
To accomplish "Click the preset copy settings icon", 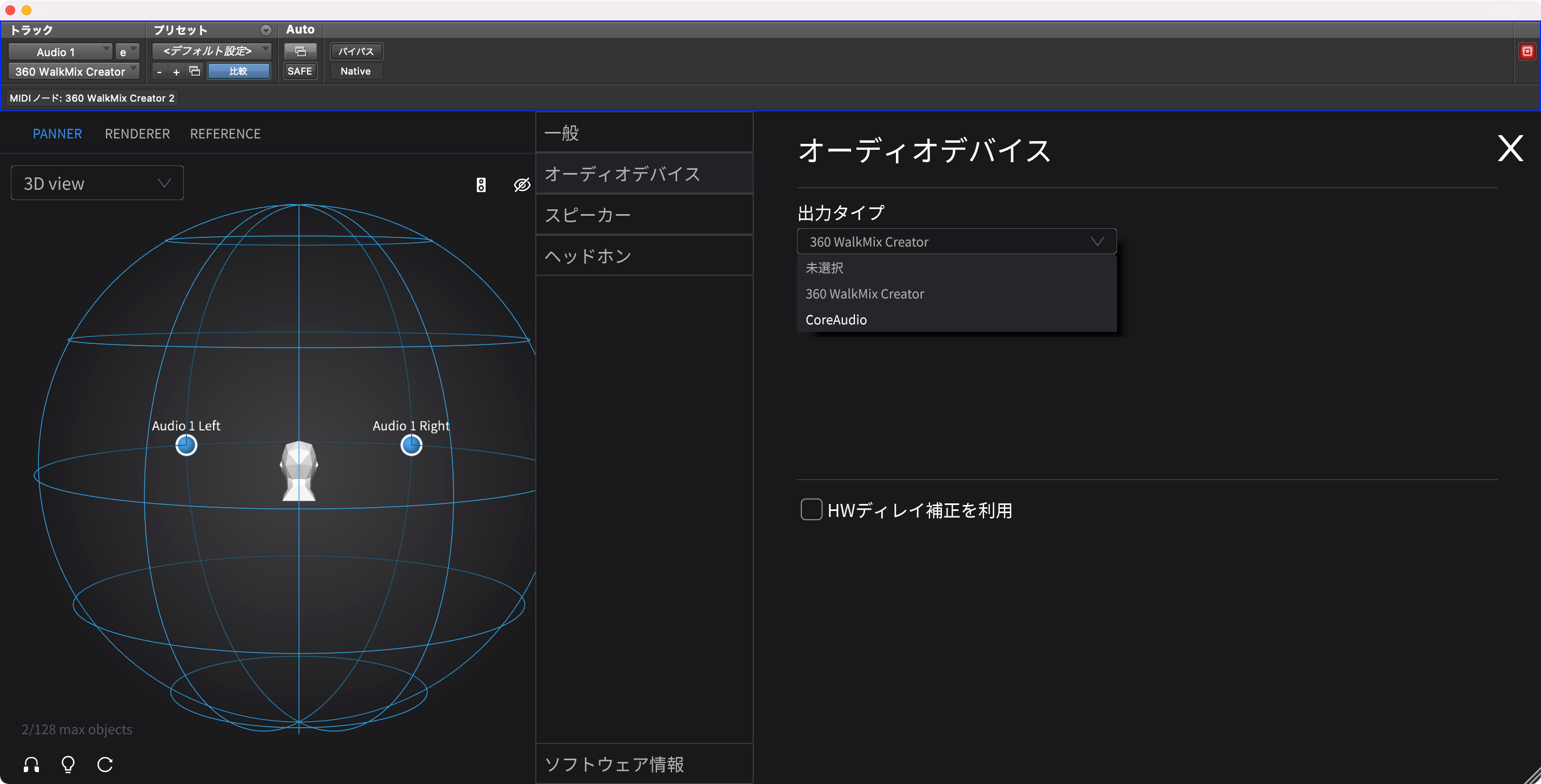I will 195,71.
